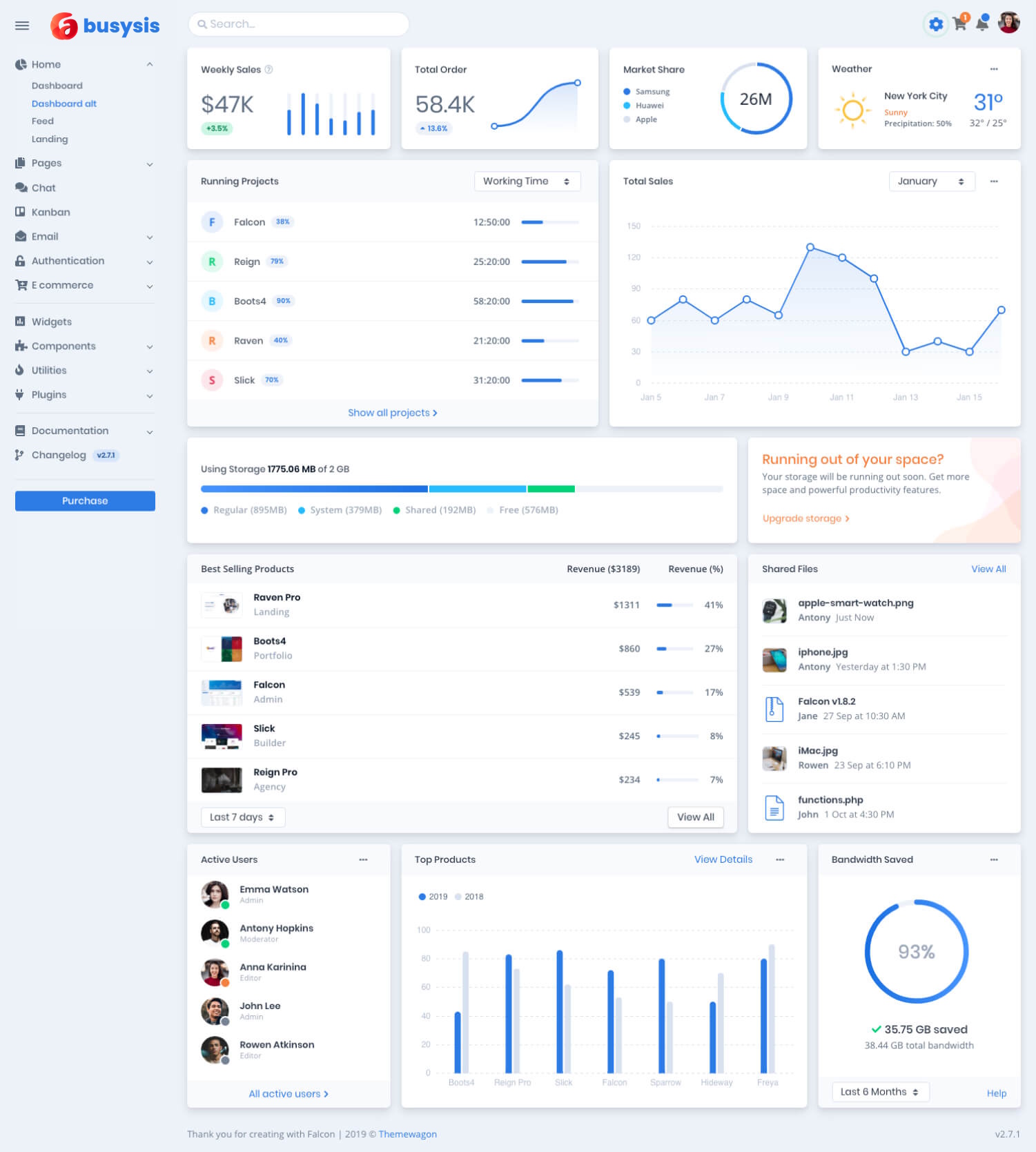Open the settings gear icon

(x=935, y=25)
